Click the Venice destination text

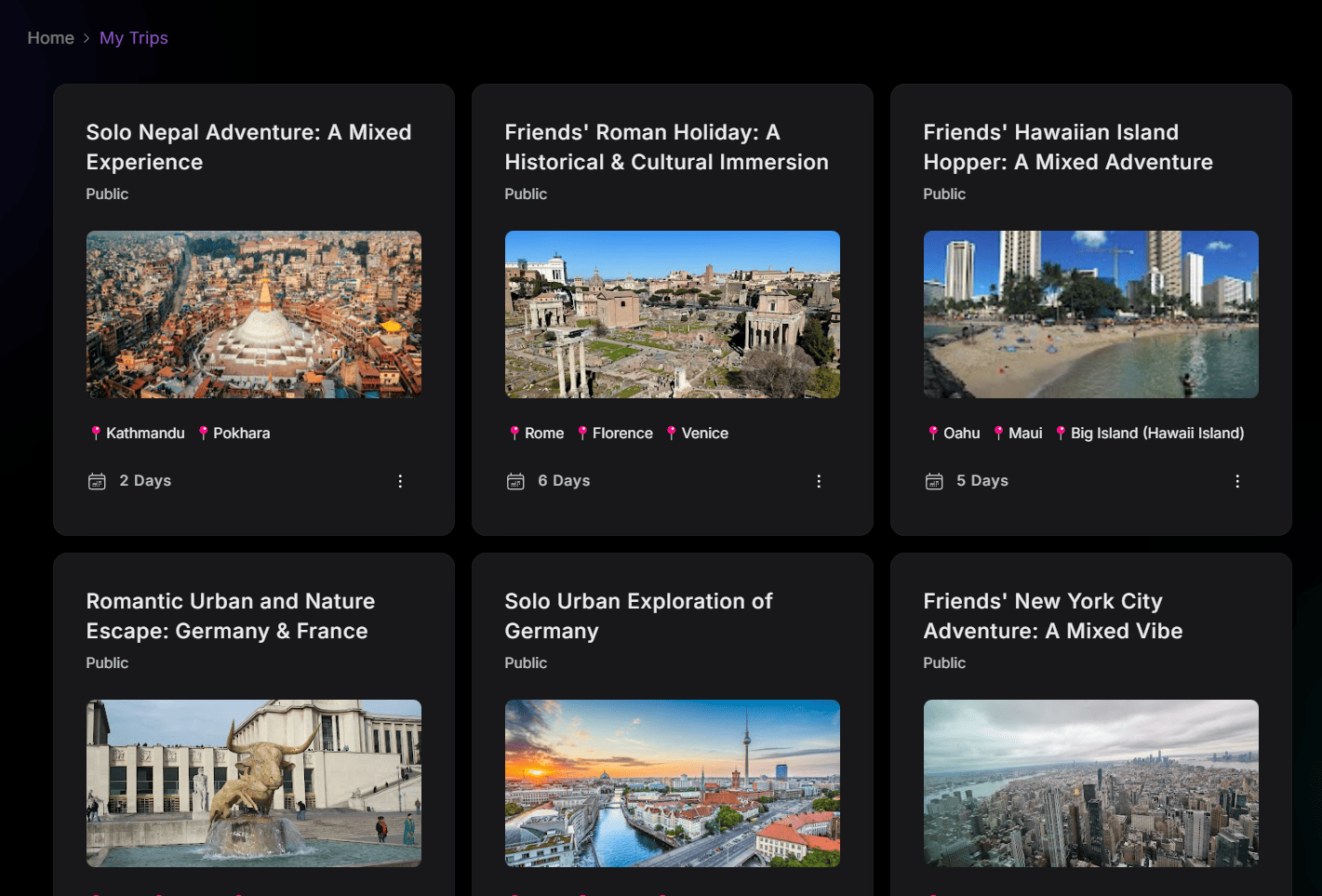tap(705, 433)
